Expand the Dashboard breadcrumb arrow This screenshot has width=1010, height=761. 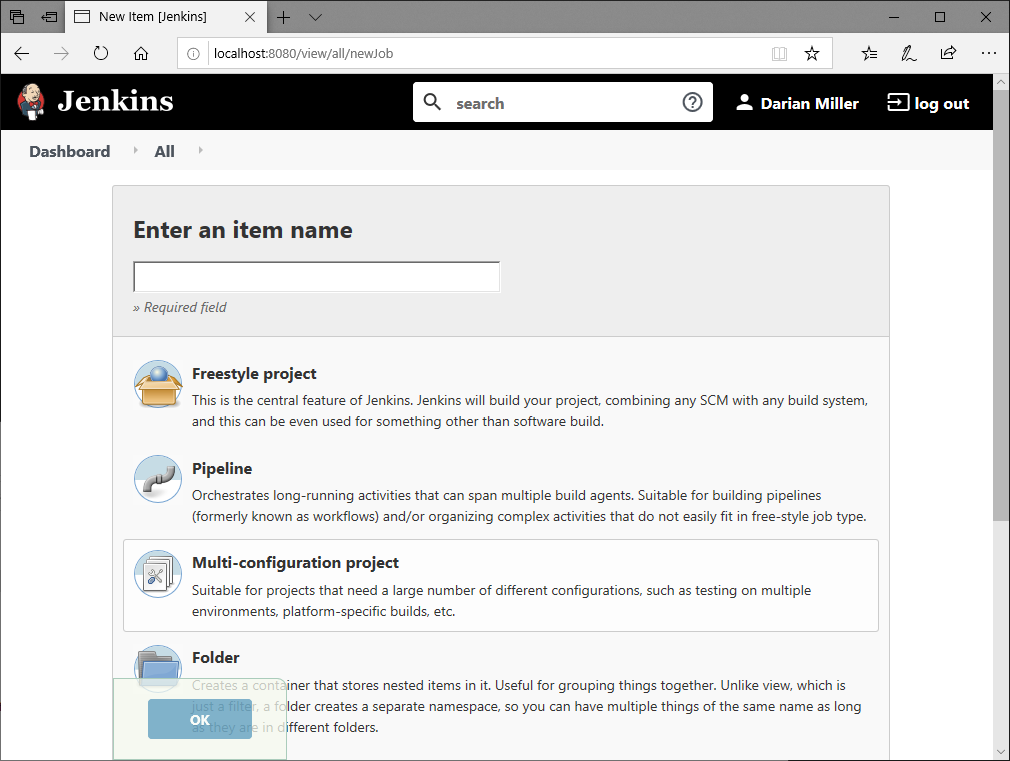point(135,151)
